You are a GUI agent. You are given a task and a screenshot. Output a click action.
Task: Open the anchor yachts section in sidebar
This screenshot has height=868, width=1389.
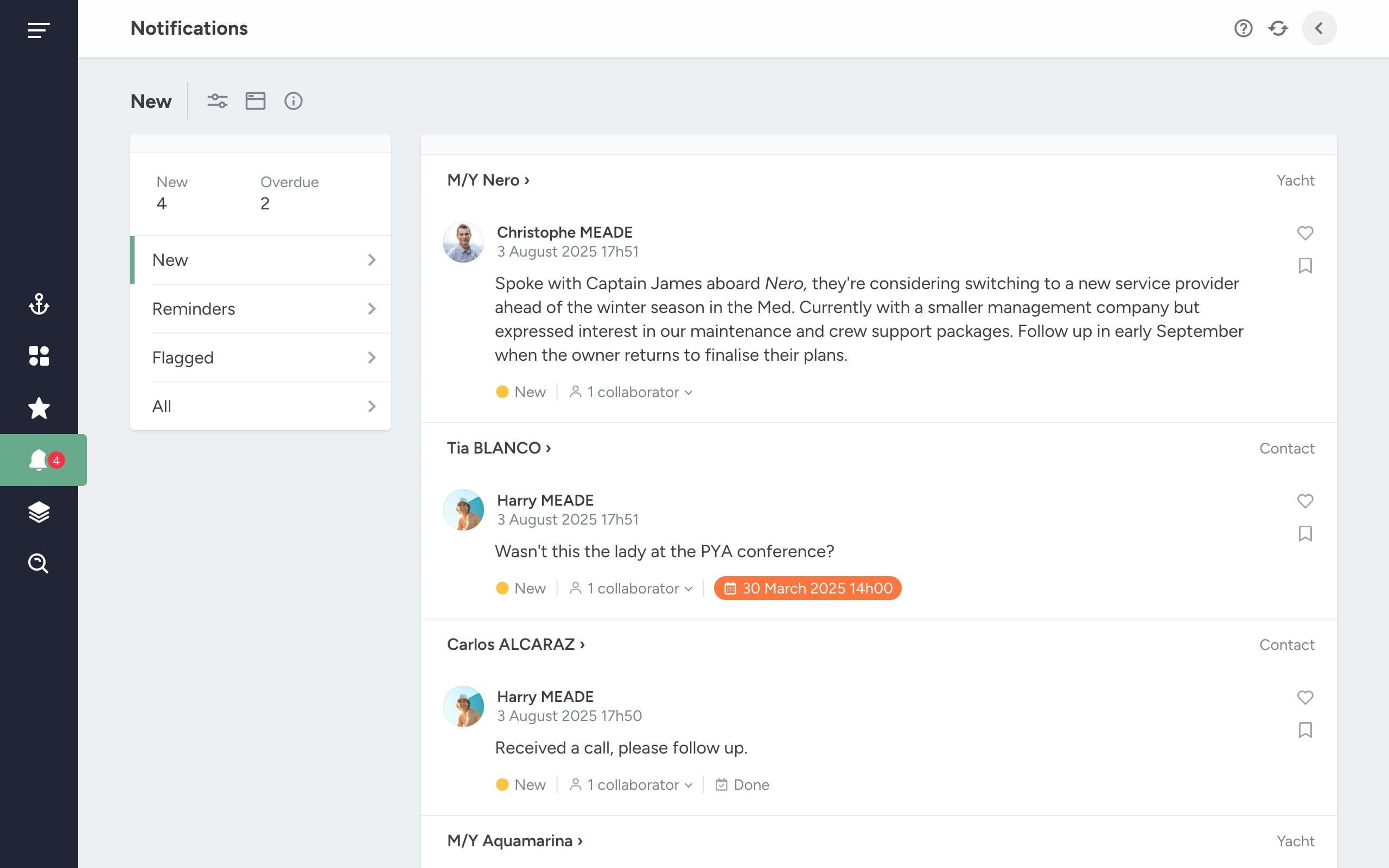pos(39,304)
